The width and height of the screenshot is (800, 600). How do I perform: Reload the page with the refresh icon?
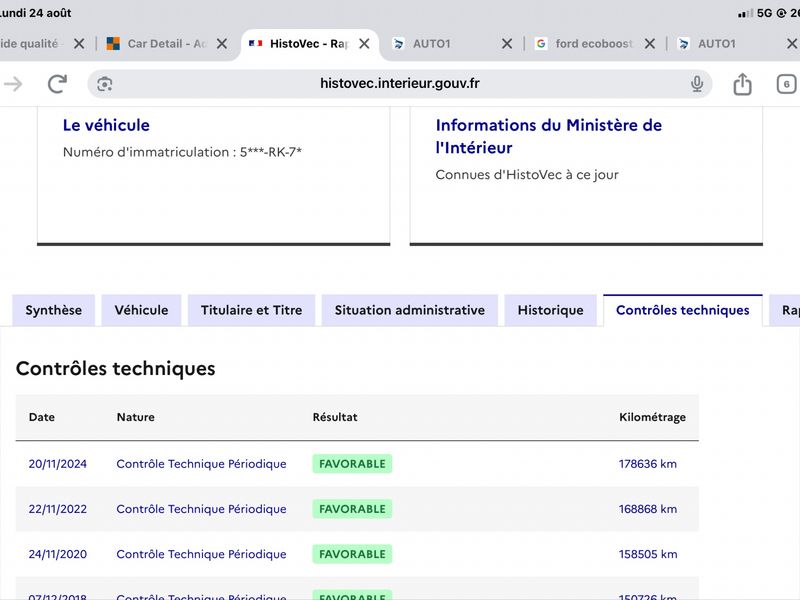(57, 84)
